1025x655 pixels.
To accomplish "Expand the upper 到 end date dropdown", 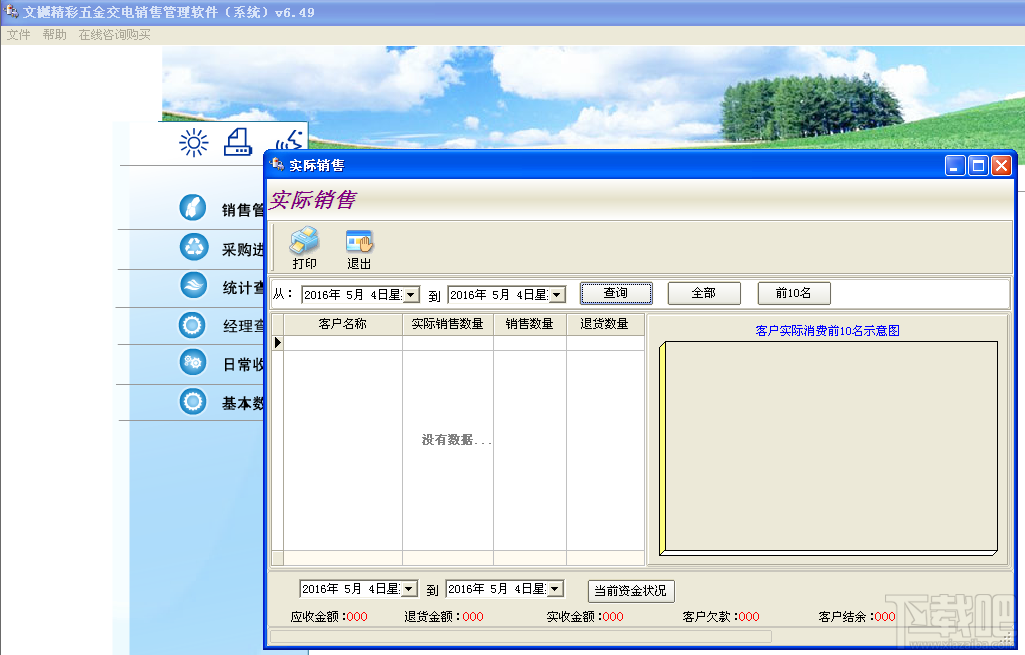I will tap(556, 295).
